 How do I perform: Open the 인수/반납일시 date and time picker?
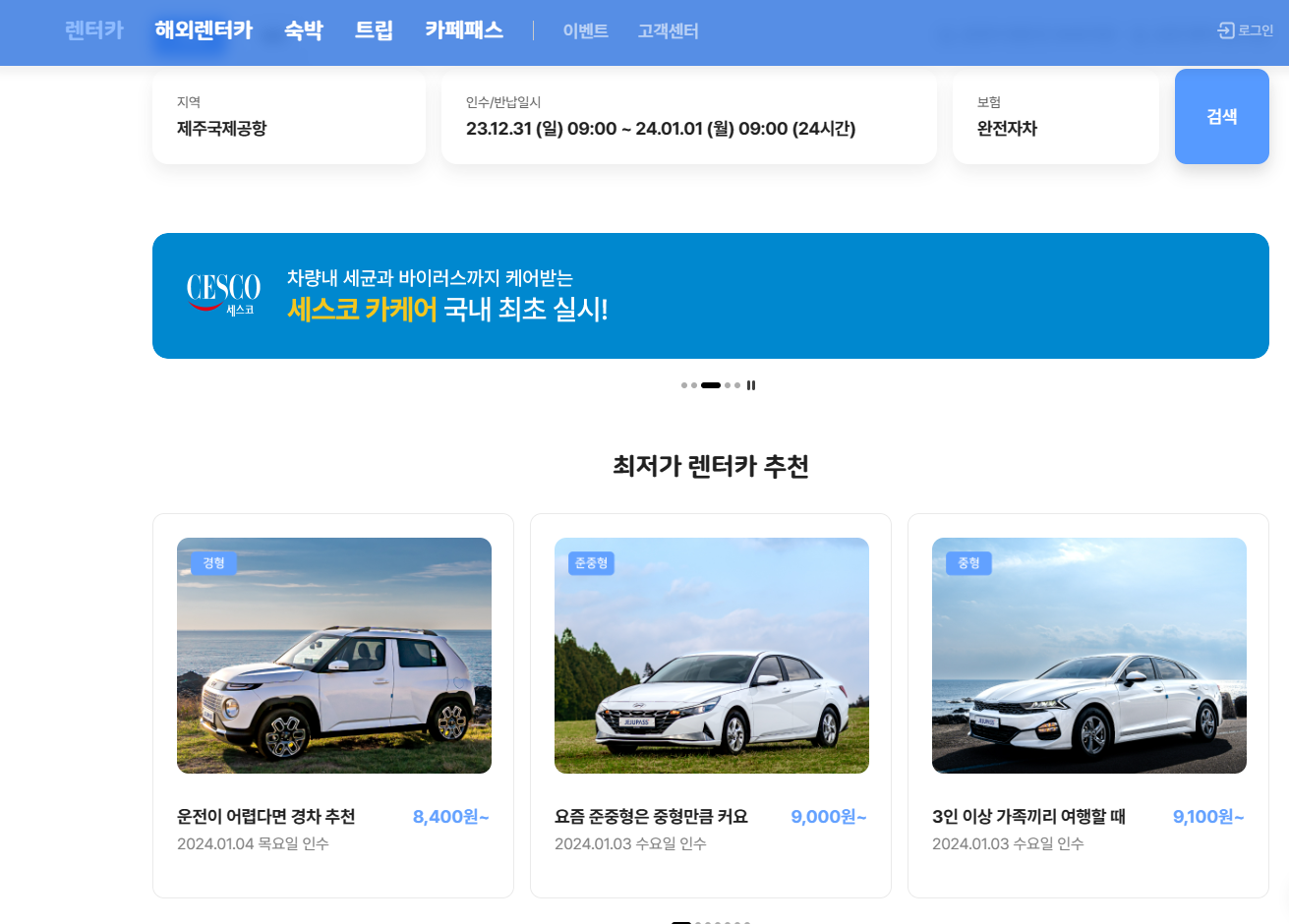(688, 116)
